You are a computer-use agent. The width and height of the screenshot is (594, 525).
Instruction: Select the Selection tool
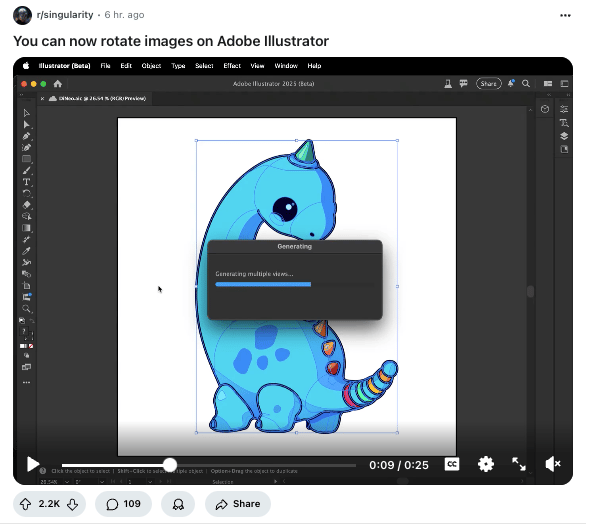click(x=27, y=113)
